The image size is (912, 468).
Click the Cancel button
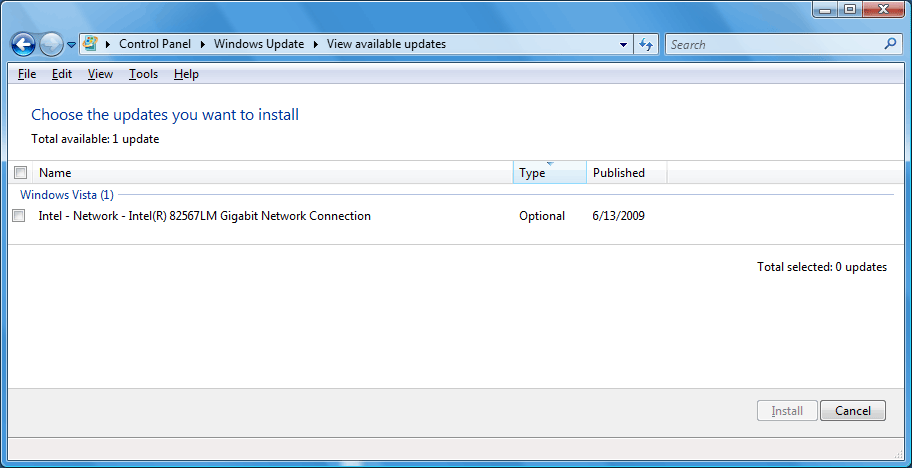(x=853, y=410)
